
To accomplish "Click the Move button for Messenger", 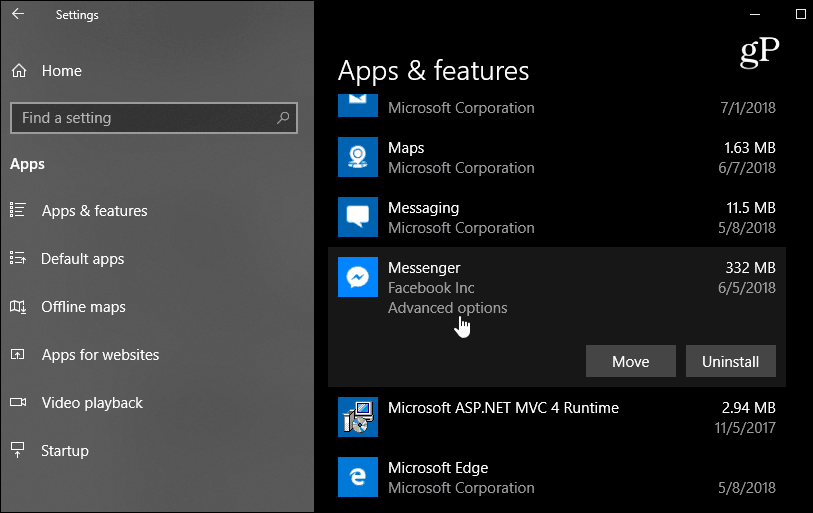I will (x=630, y=361).
